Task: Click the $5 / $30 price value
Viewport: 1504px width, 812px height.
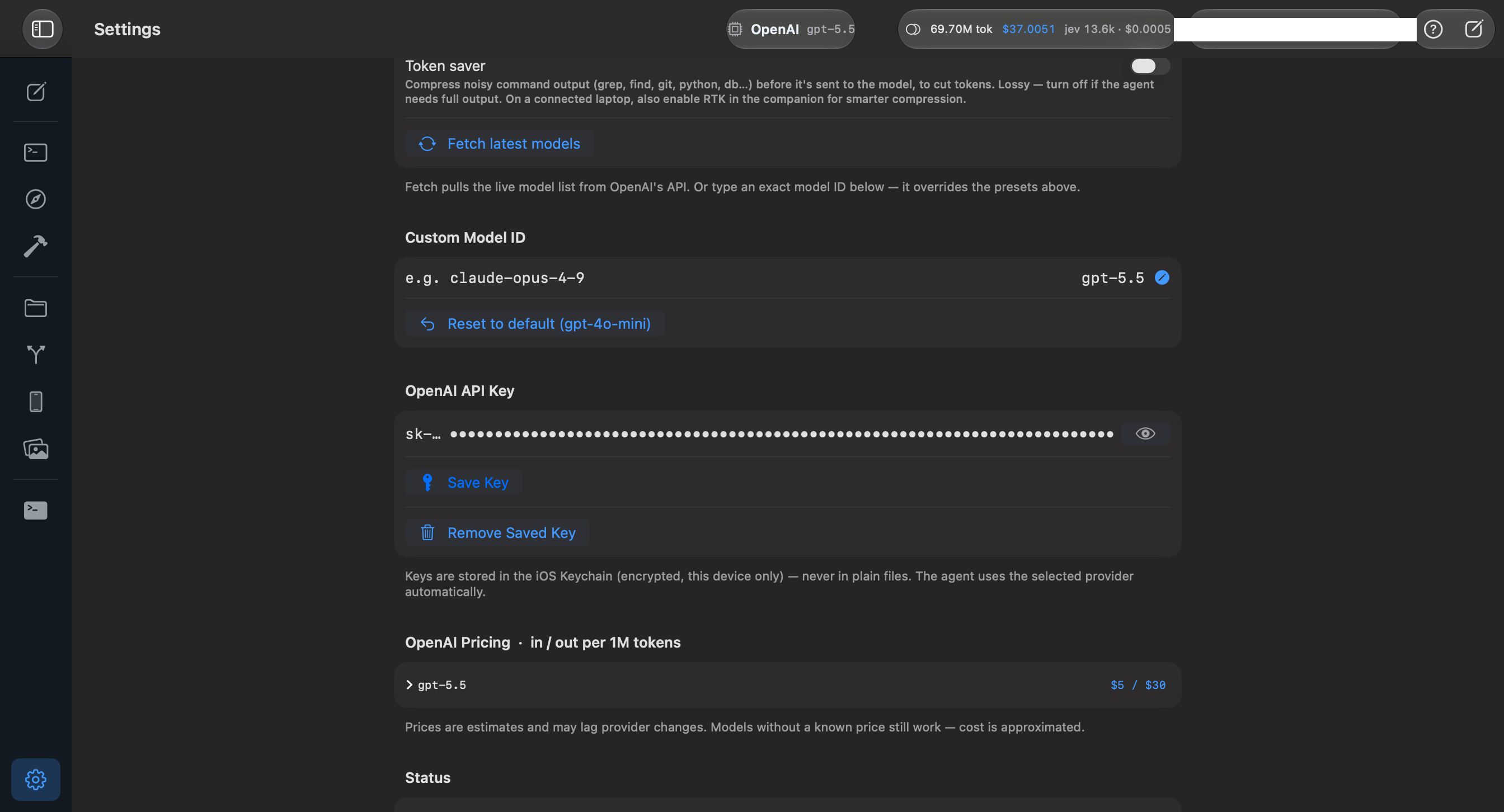Action: point(1138,685)
